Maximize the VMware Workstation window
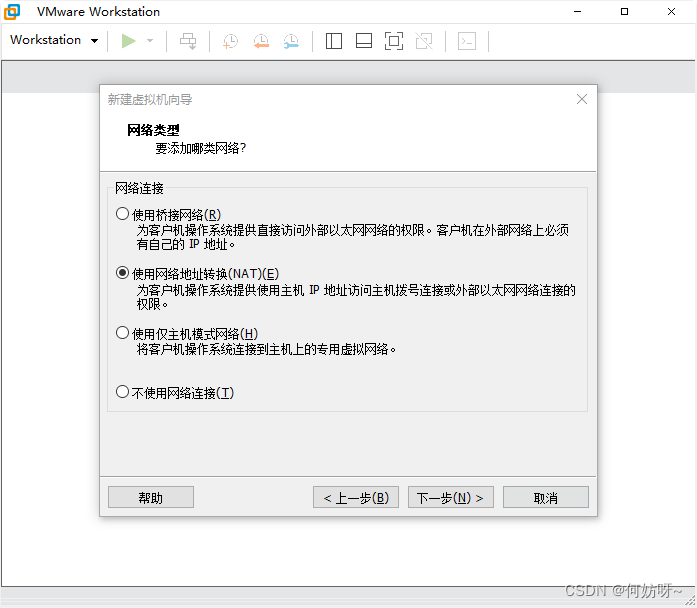Image resolution: width=697 pixels, height=608 pixels. pyautogui.click(x=625, y=12)
